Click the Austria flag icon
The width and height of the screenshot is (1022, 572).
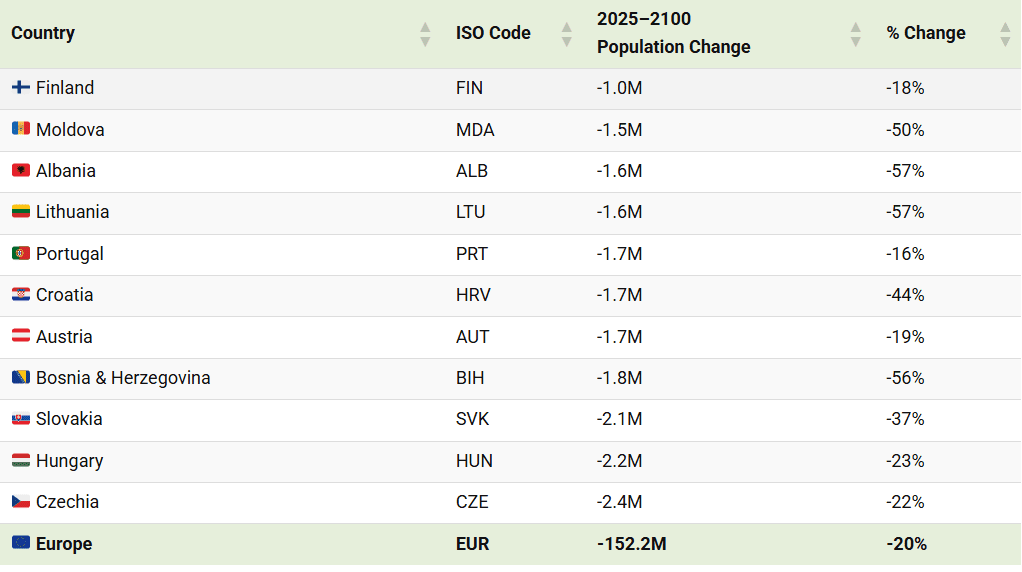click(20, 337)
